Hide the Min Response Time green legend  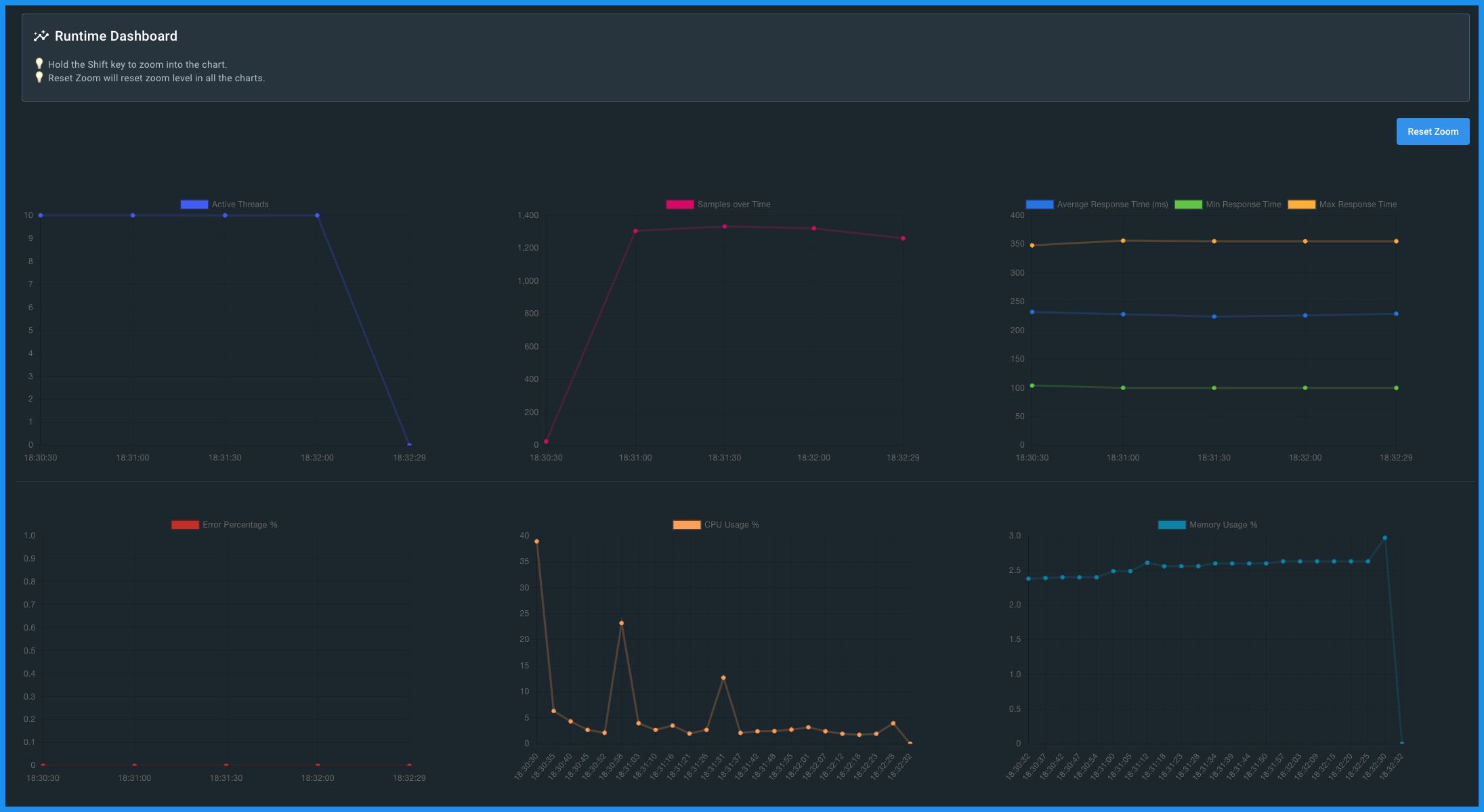(1188, 205)
